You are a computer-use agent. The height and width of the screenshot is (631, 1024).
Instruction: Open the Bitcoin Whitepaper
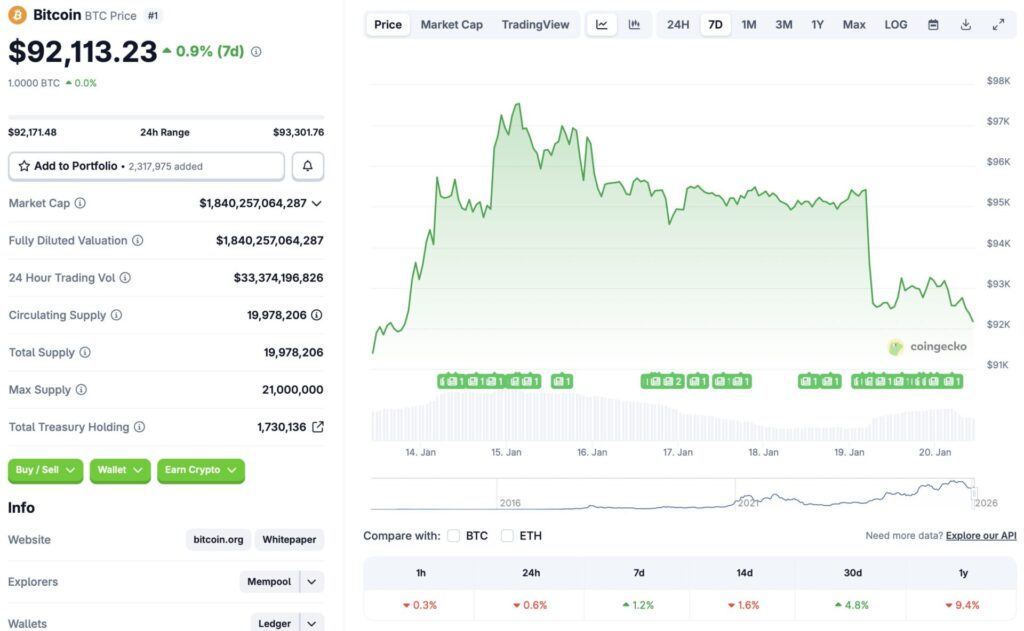coord(288,539)
